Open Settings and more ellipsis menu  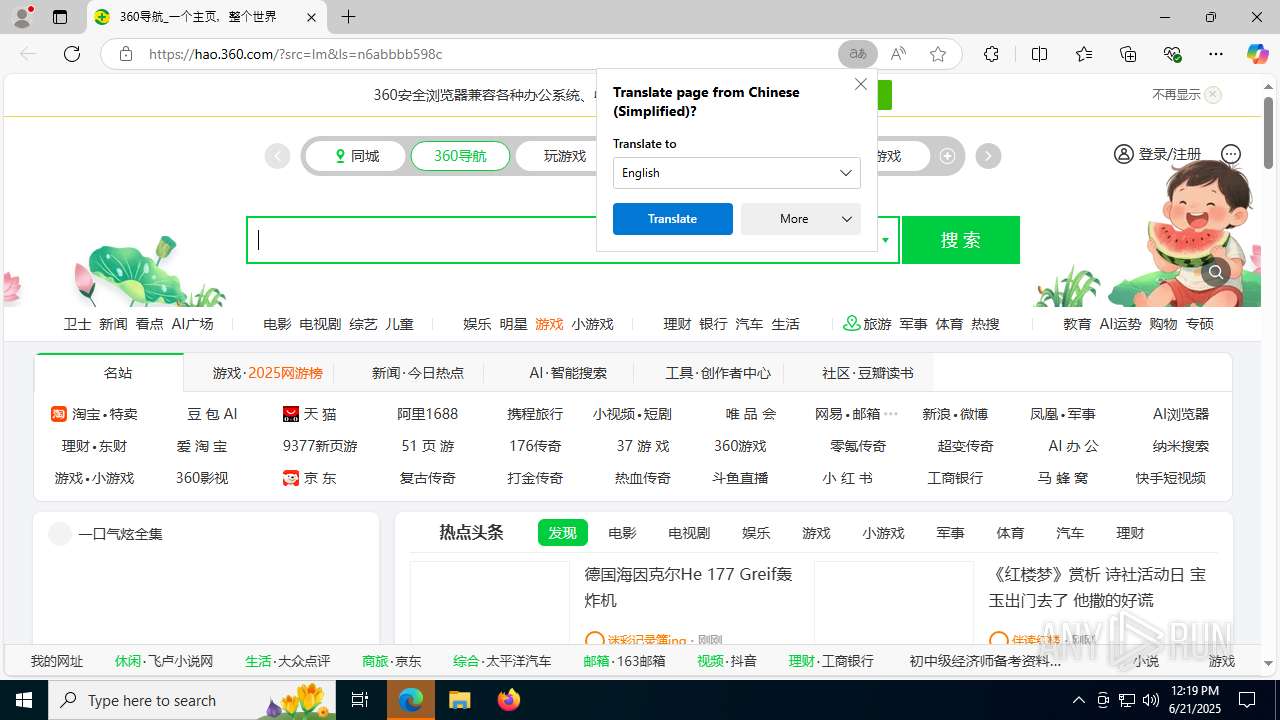1216,54
